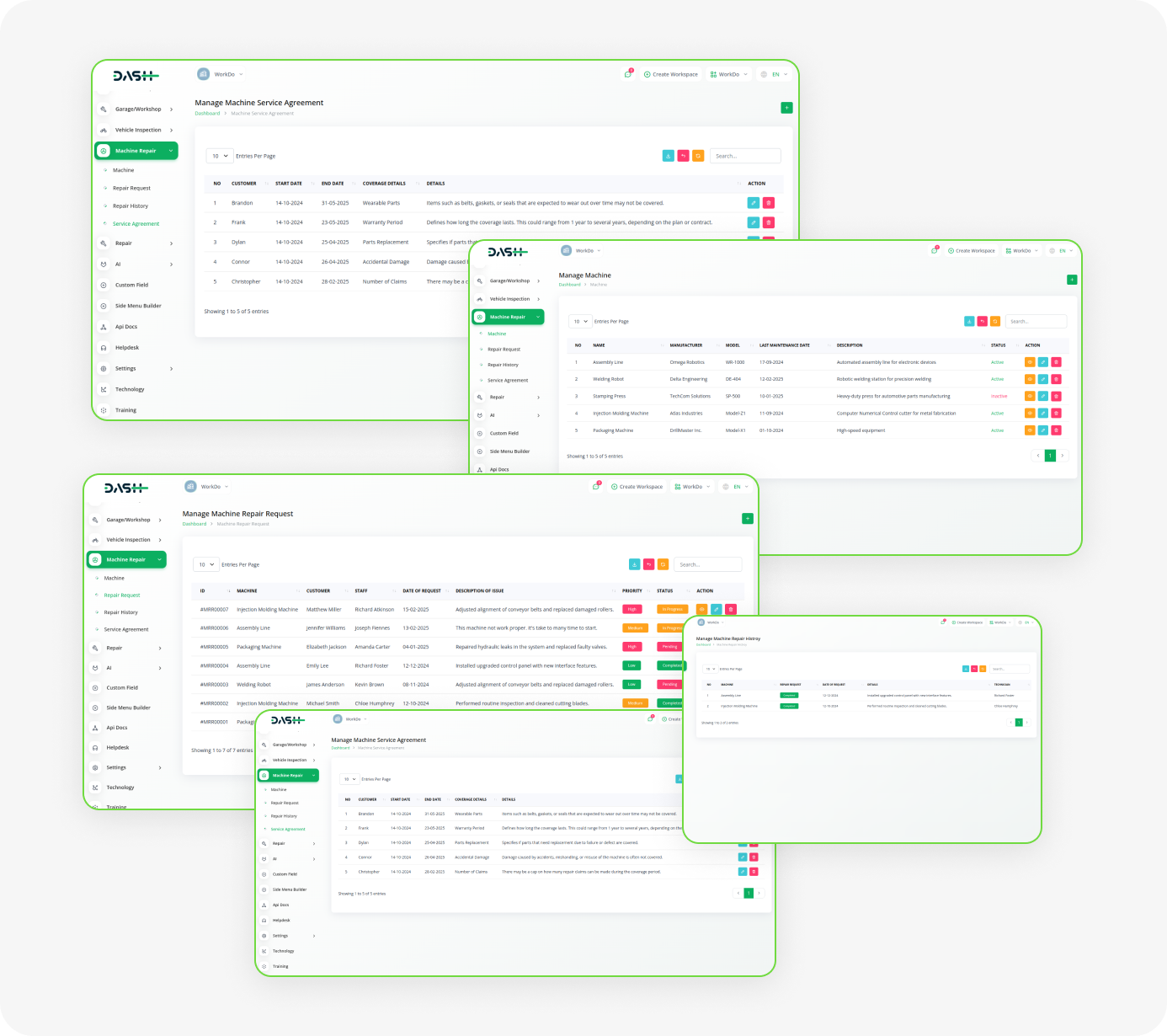Expand Garage/Workshop menu in Manage Machine sidebar
This screenshot has height=1036, width=1167.
point(509,280)
